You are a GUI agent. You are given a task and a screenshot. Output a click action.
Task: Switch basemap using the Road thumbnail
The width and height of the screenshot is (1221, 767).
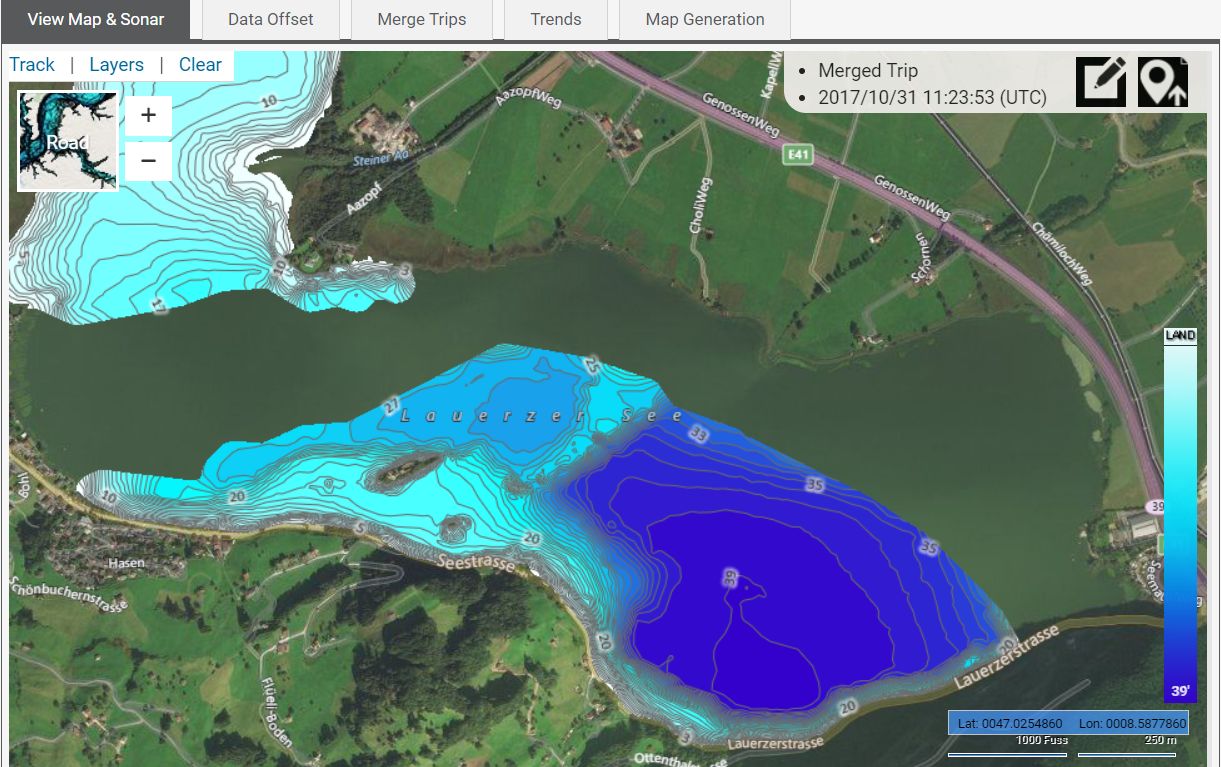67,141
